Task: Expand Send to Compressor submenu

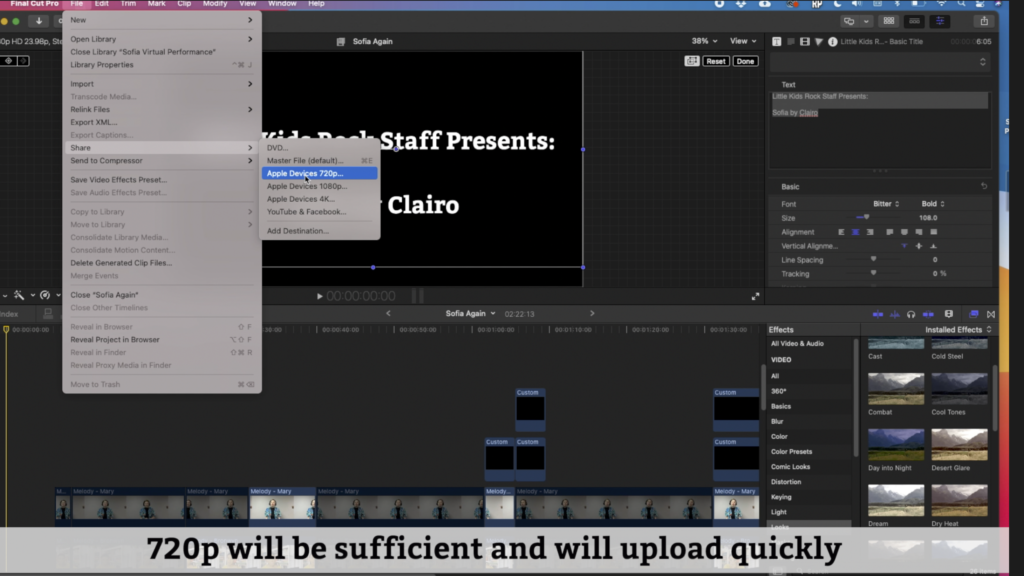Action: tap(161, 161)
